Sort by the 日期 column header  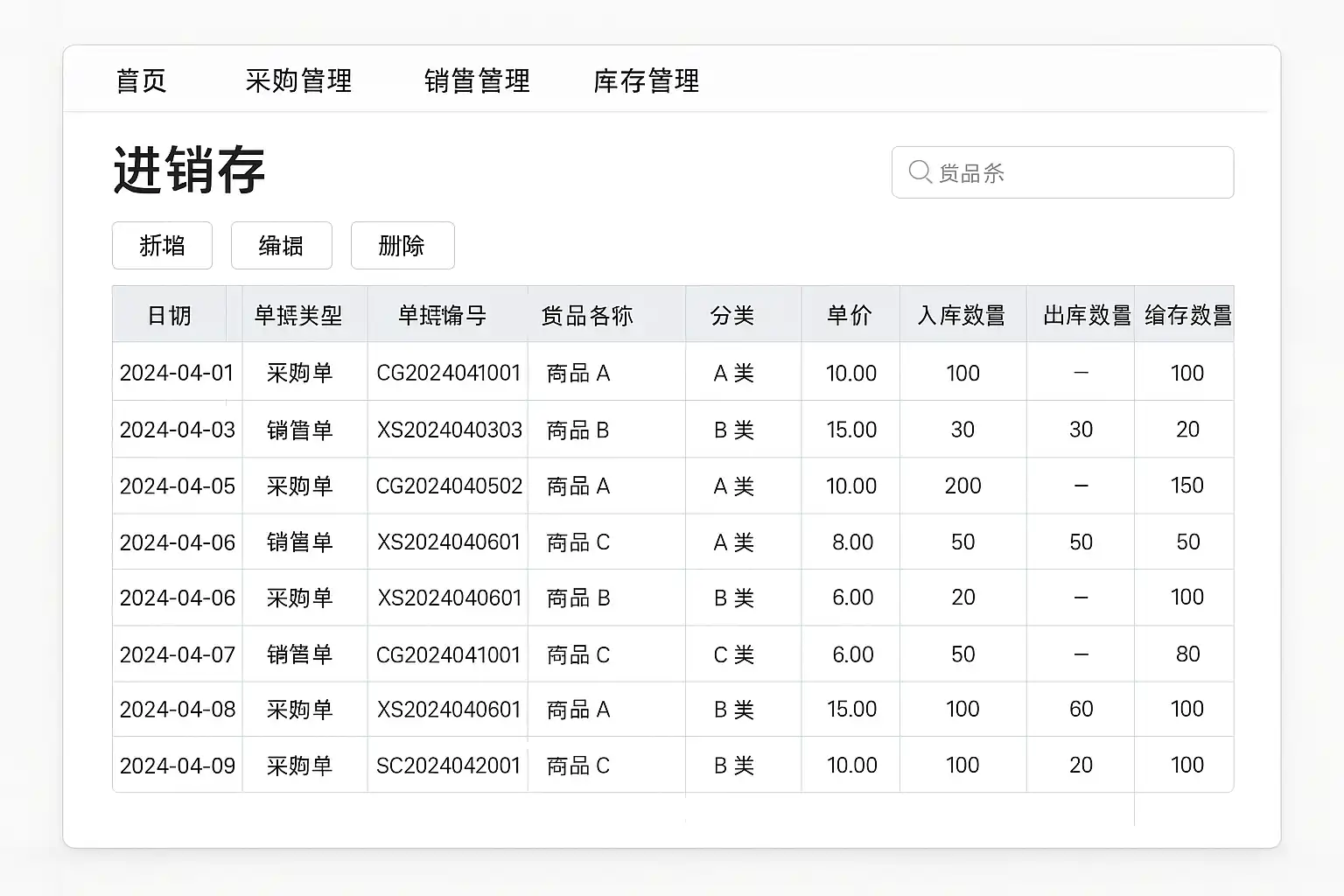point(169,315)
